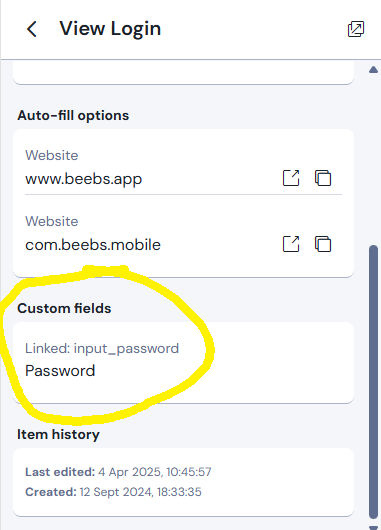The height and width of the screenshot is (530, 381).
Task: Launch the www.beebs.app website
Action: (291, 178)
